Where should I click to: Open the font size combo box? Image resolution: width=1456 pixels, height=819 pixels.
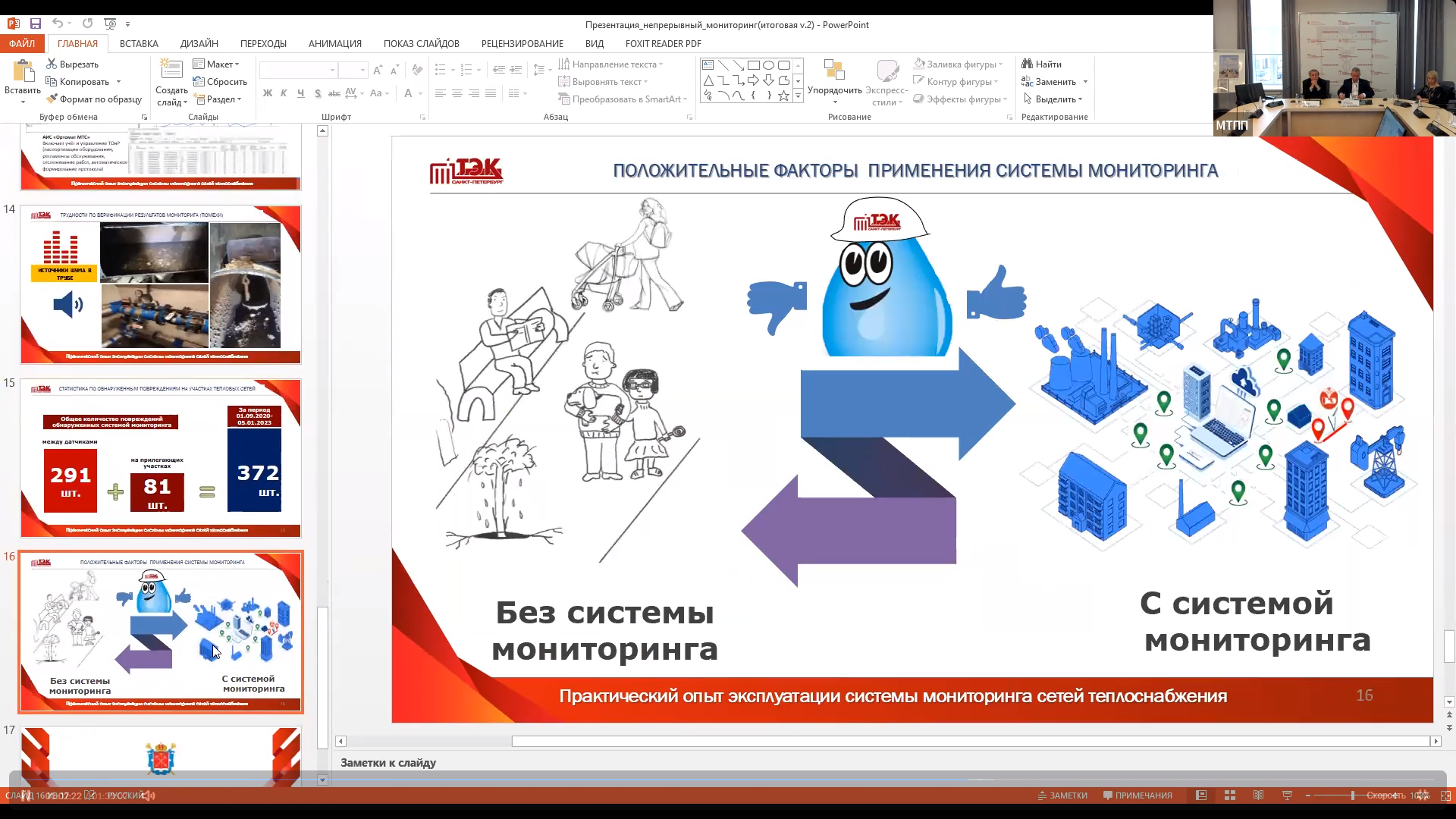353,70
